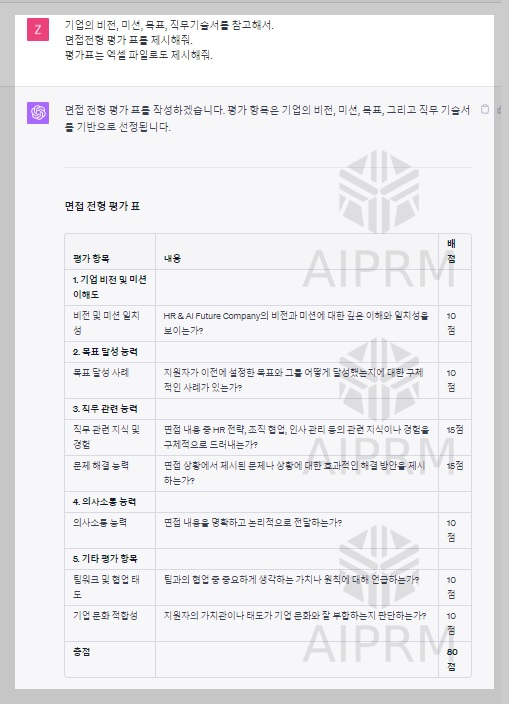This screenshot has width=509, height=704.
Task: Click the reply text '면접 전형 평가 표를 작성하겠습니다'
Action: pos(145,110)
